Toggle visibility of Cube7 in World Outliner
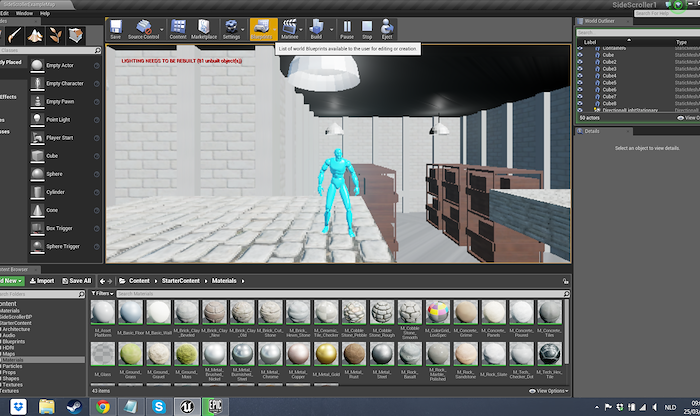 (580, 96)
